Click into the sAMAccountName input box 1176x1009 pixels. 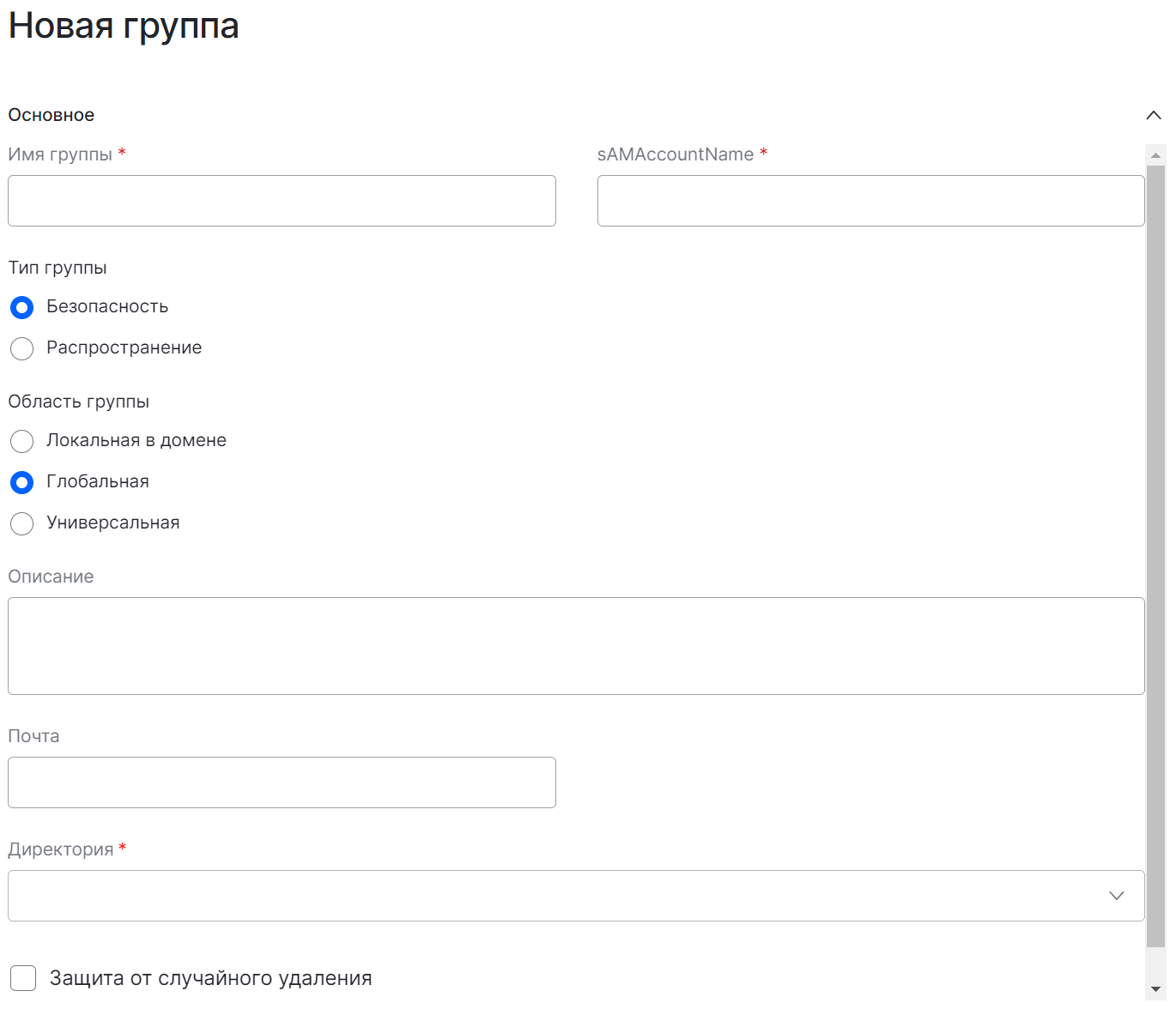coord(870,201)
